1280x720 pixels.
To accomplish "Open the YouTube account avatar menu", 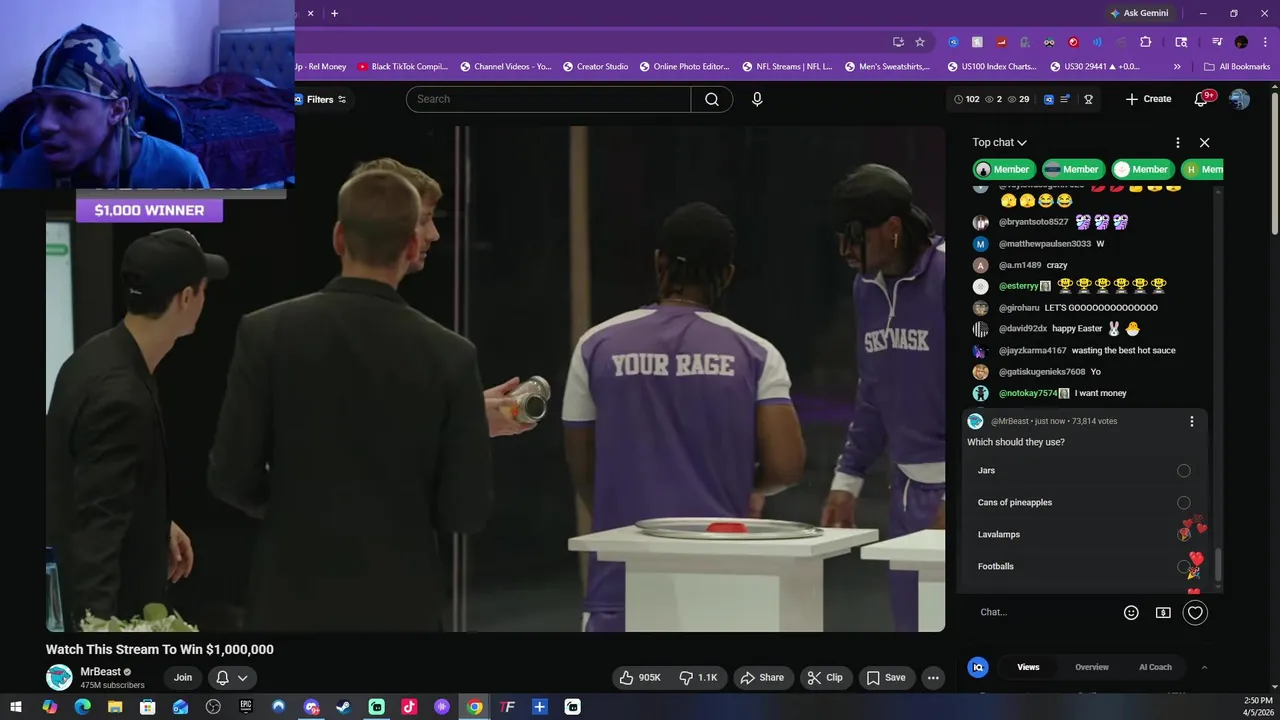I will pyautogui.click(x=1239, y=99).
